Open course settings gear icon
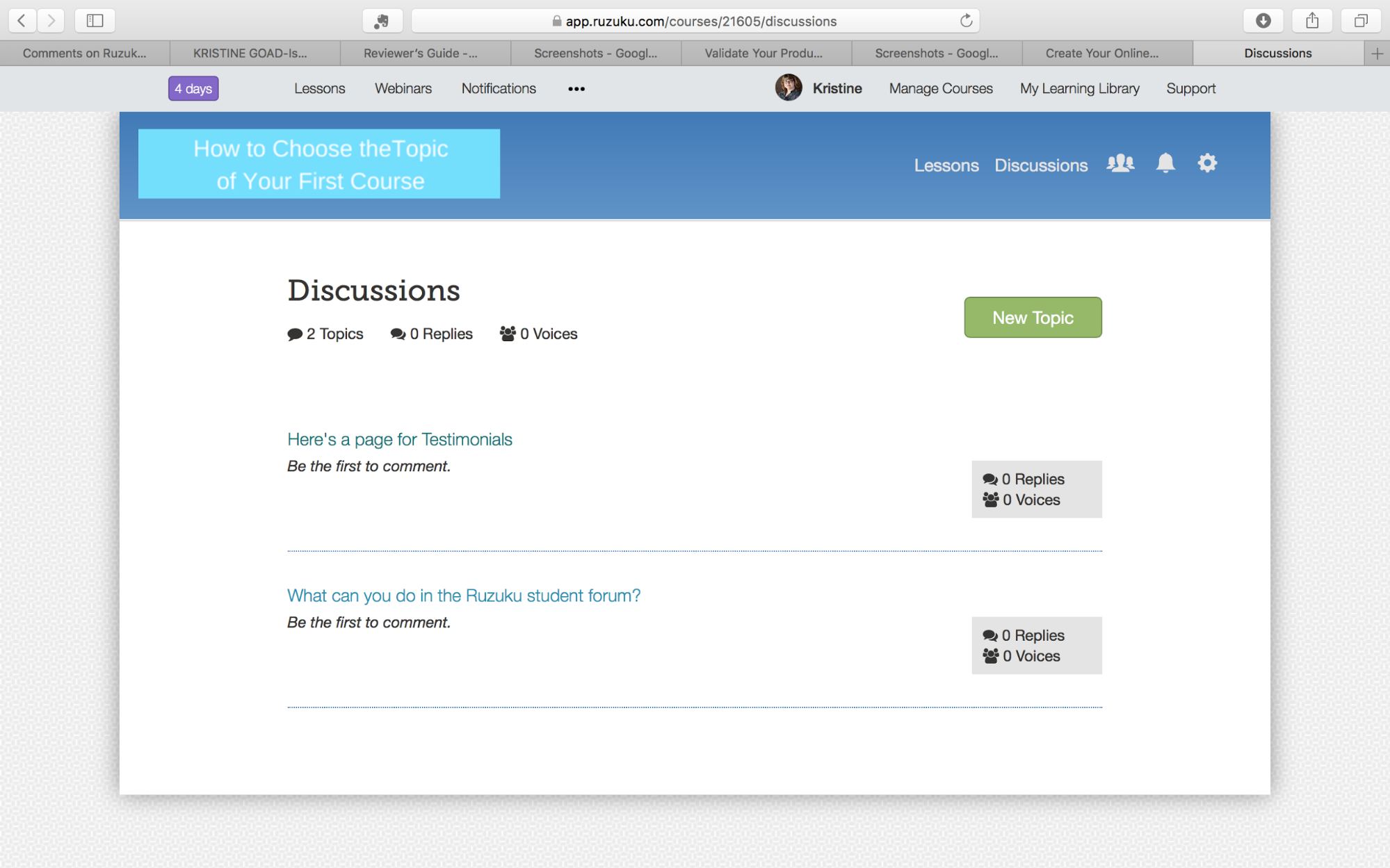Image resolution: width=1390 pixels, height=868 pixels. [1207, 163]
